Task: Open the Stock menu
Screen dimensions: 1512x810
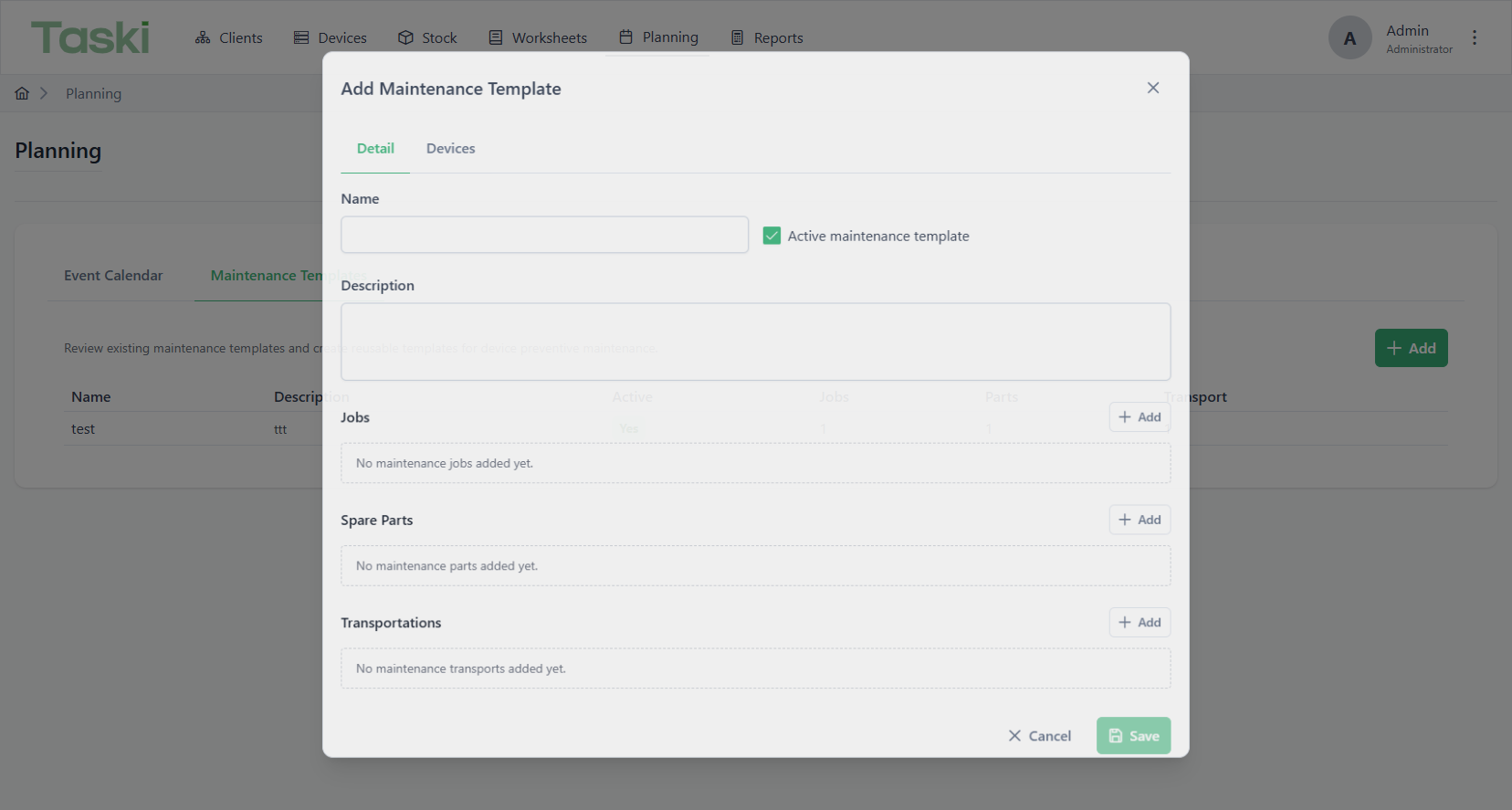Action: coord(427,37)
